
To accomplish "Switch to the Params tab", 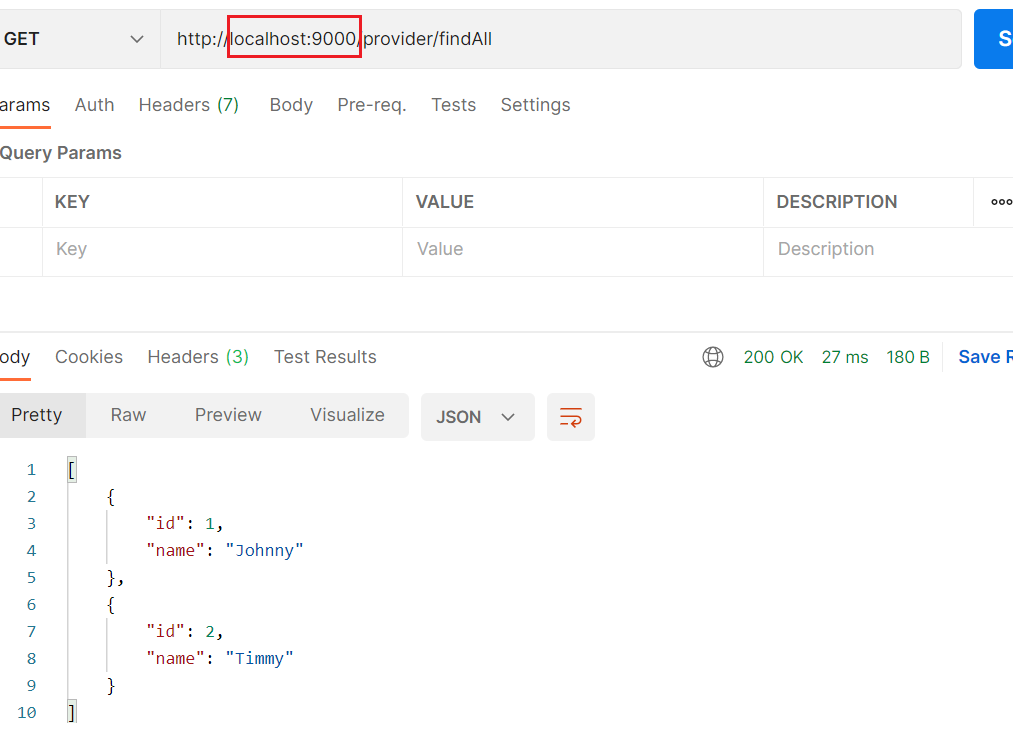I will tap(25, 105).
